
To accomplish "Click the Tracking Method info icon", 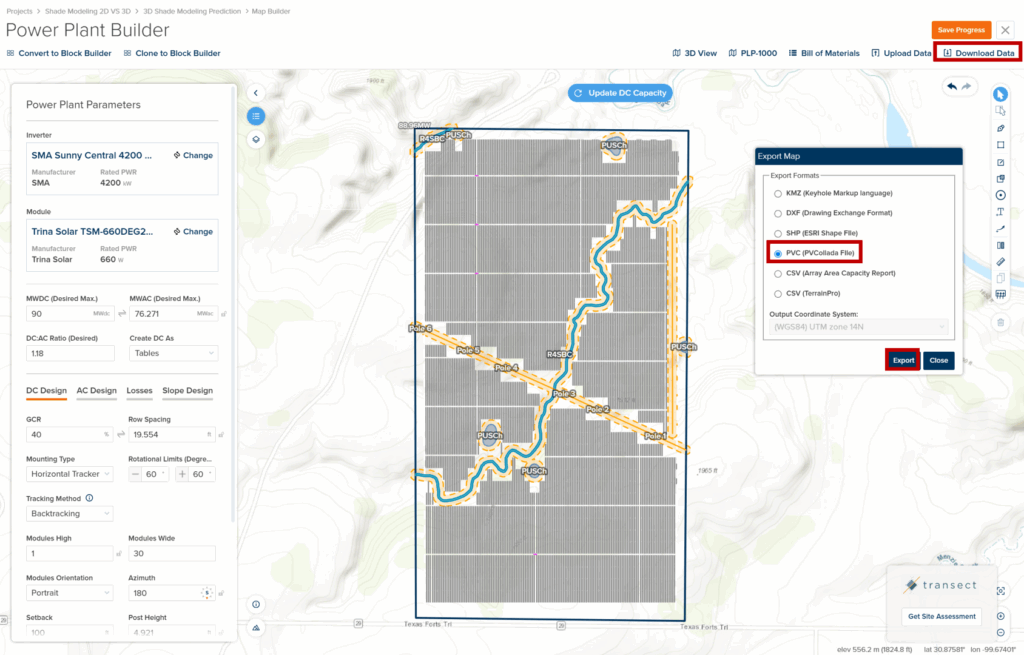I will [x=89, y=498].
